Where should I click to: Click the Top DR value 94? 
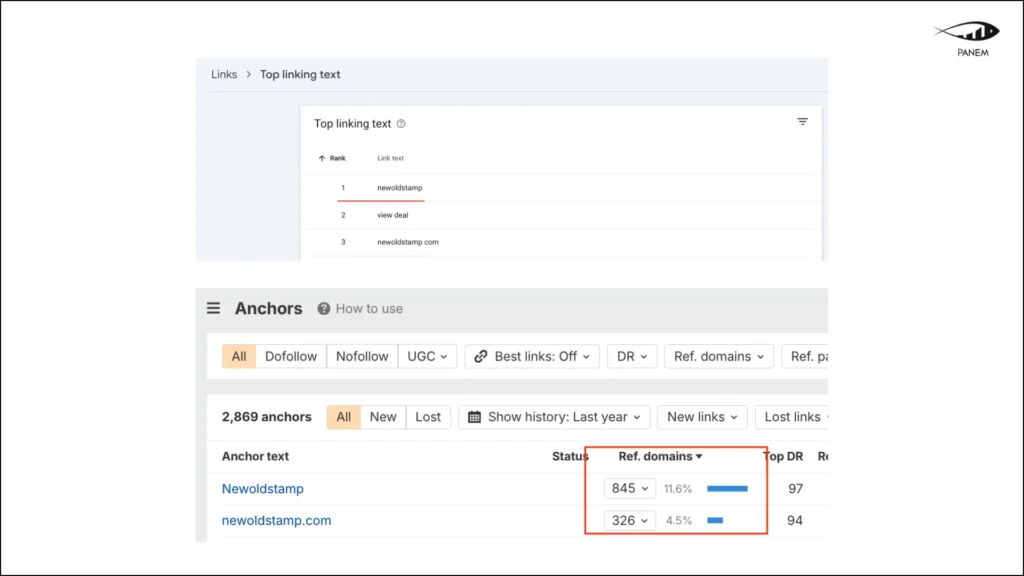point(795,520)
